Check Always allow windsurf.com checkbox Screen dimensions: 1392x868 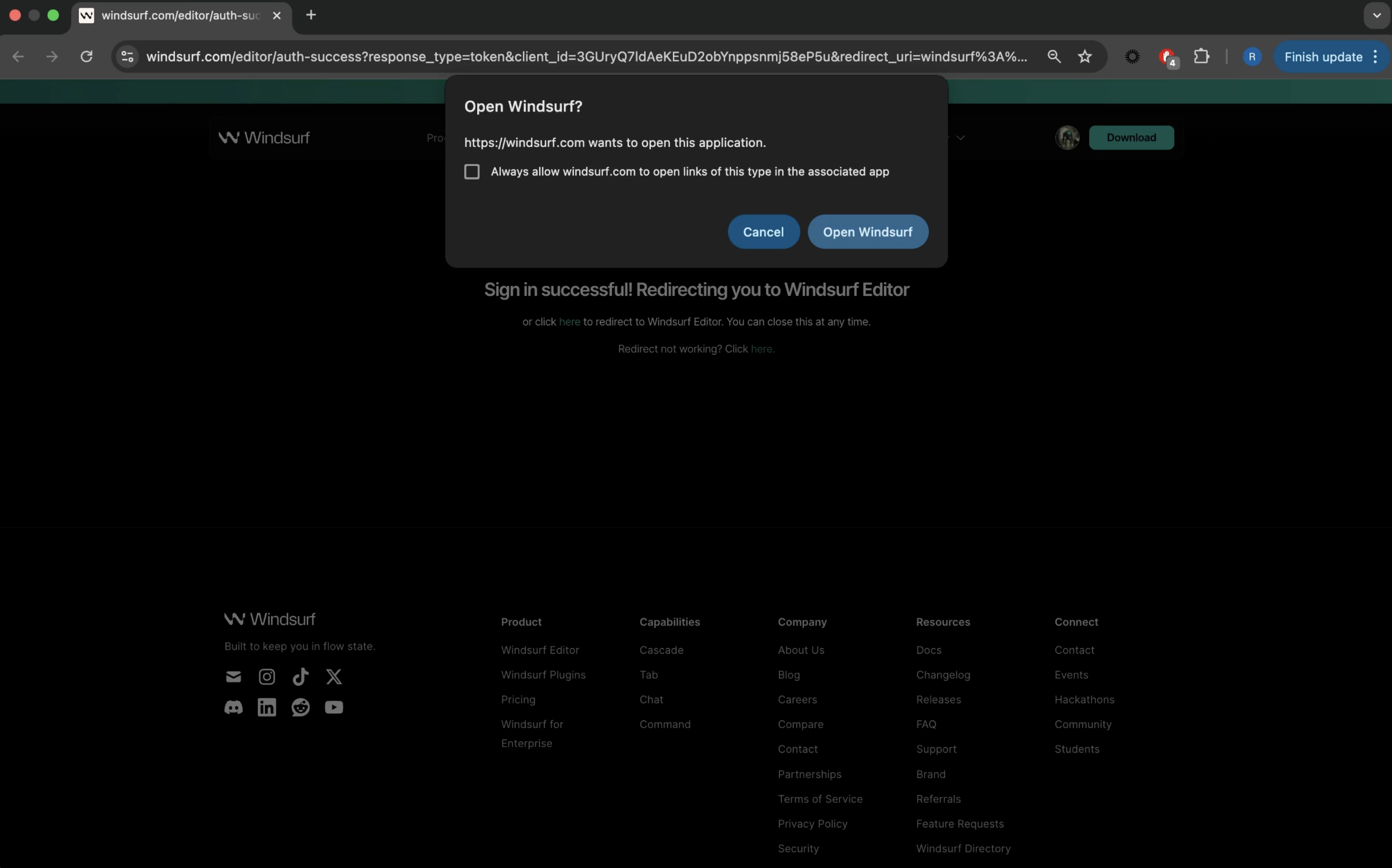(x=472, y=172)
